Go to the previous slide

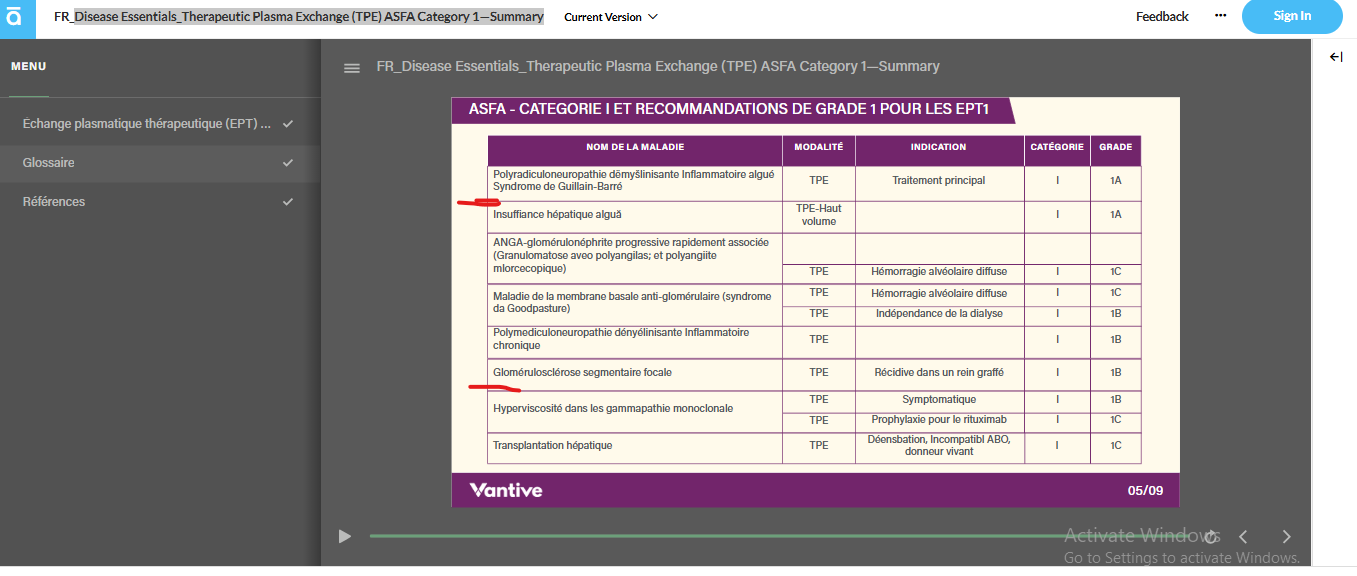click(x=1244, y=537)
